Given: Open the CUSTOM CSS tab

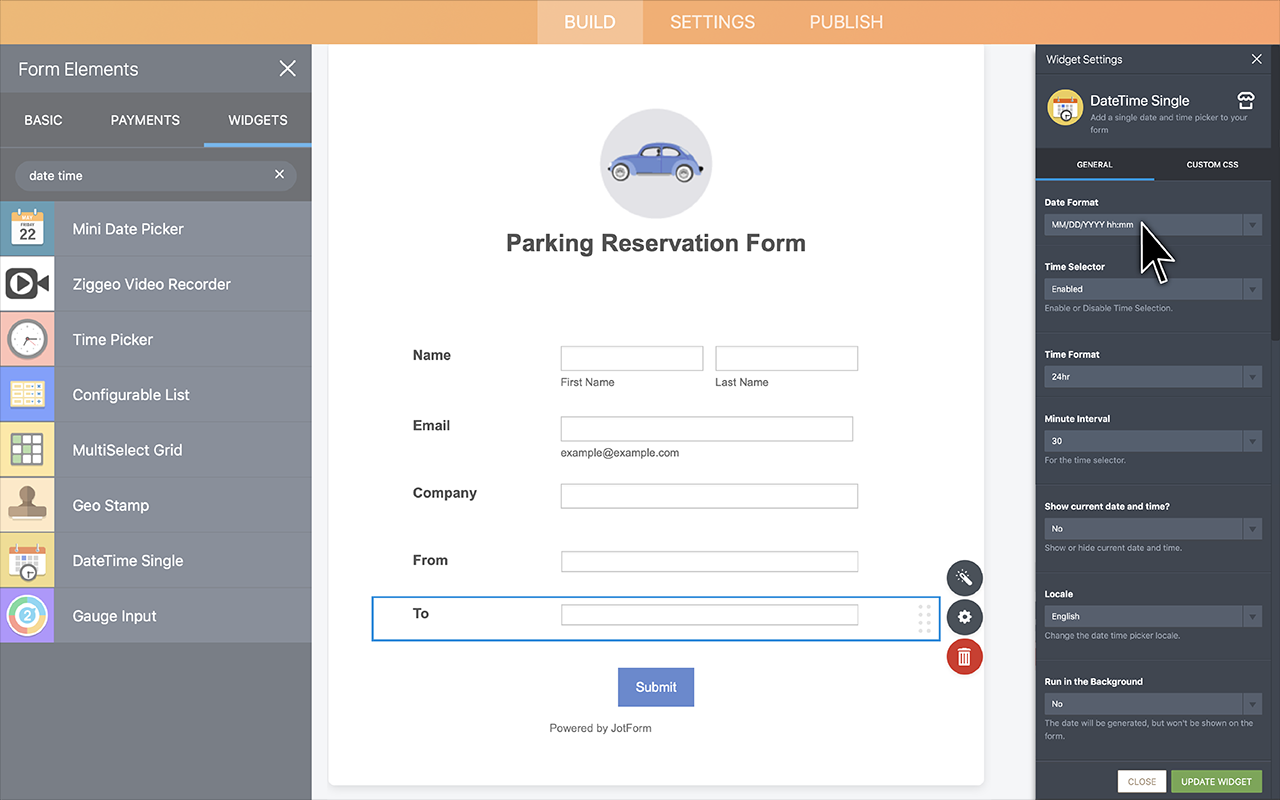Looking at the screenshot, I should tap(1212, 164).
